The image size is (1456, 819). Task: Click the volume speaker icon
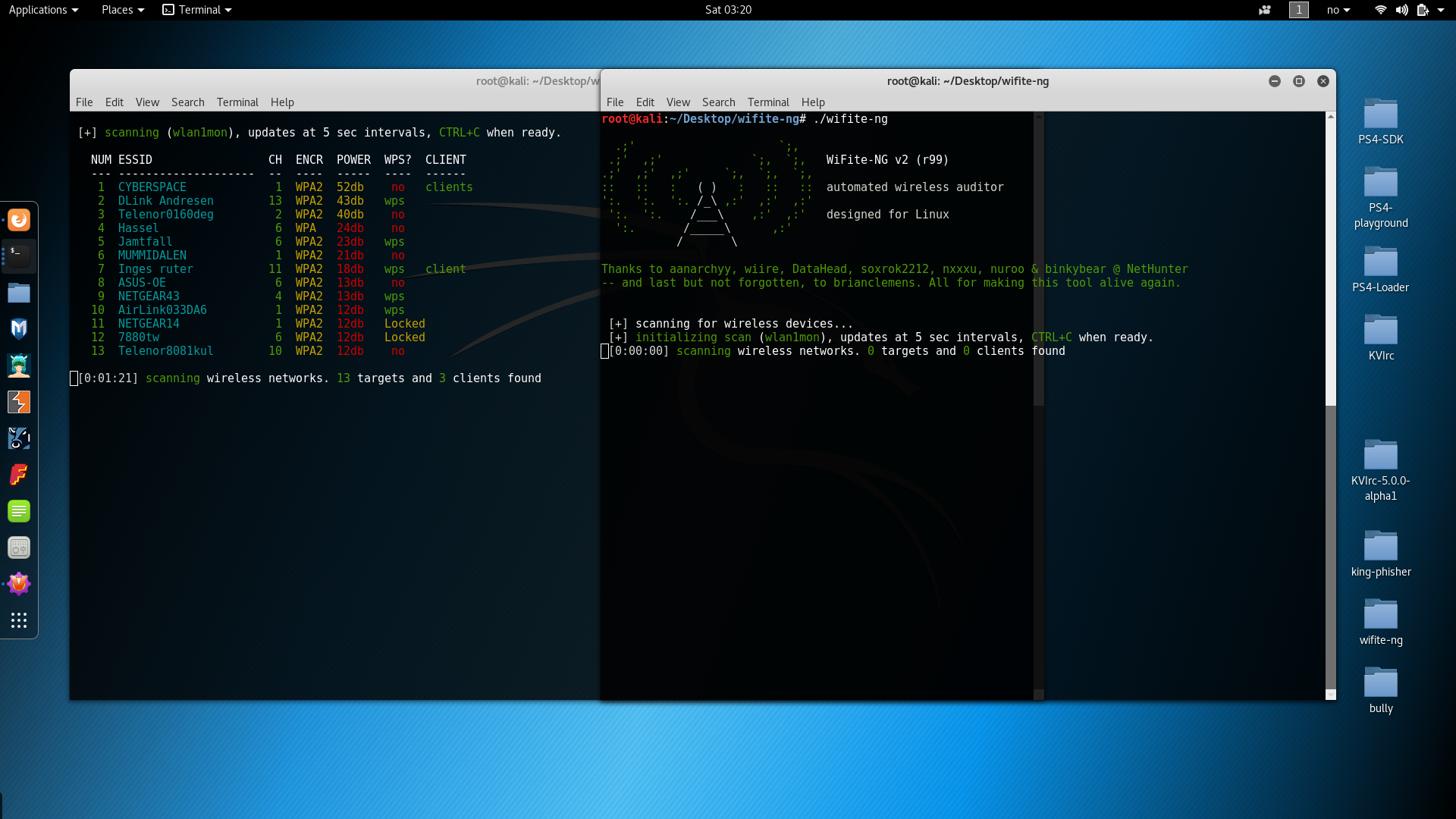tap(1401, 10)
